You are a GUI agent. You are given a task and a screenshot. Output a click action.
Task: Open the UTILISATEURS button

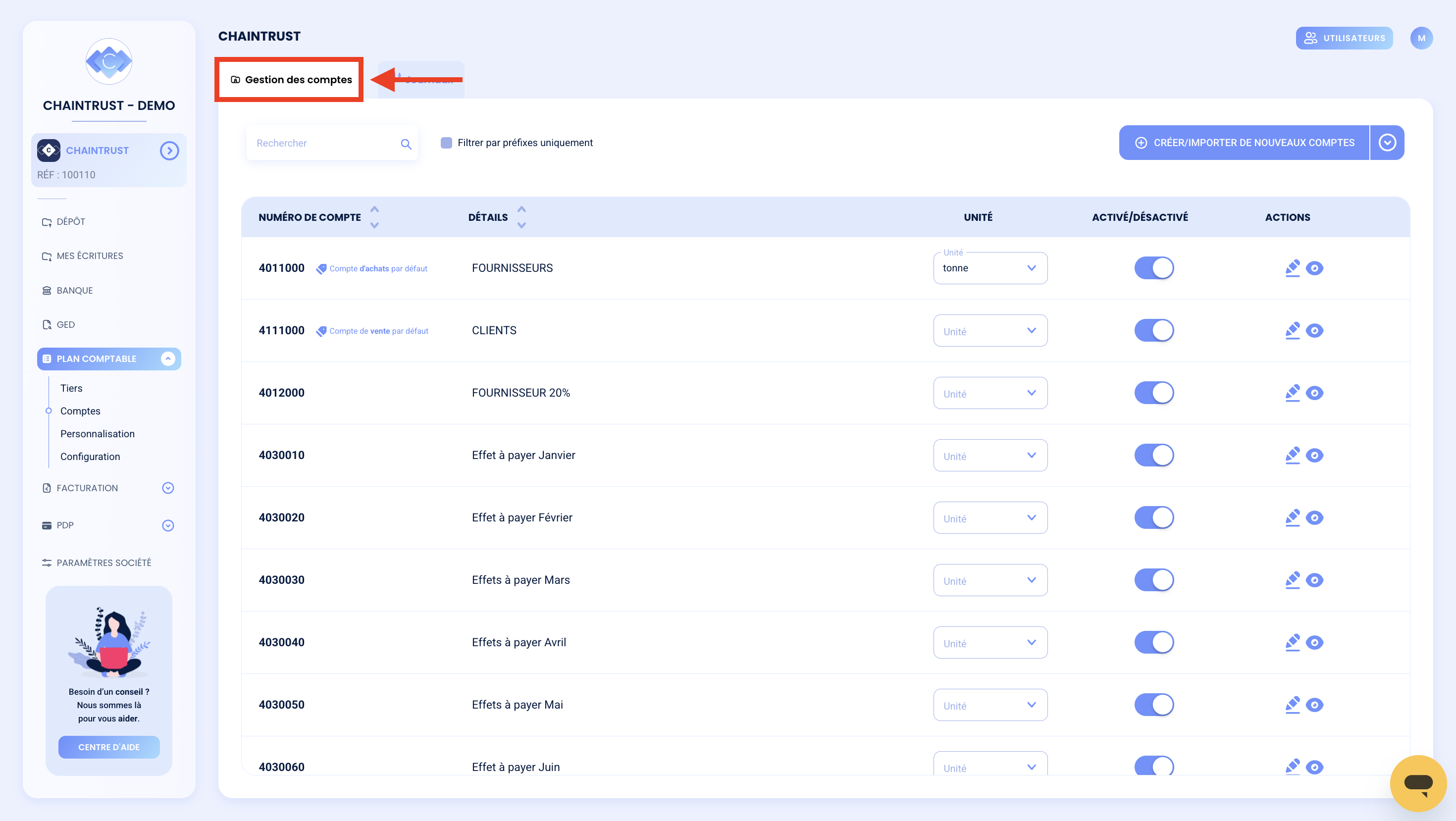tap(1344, 38)
